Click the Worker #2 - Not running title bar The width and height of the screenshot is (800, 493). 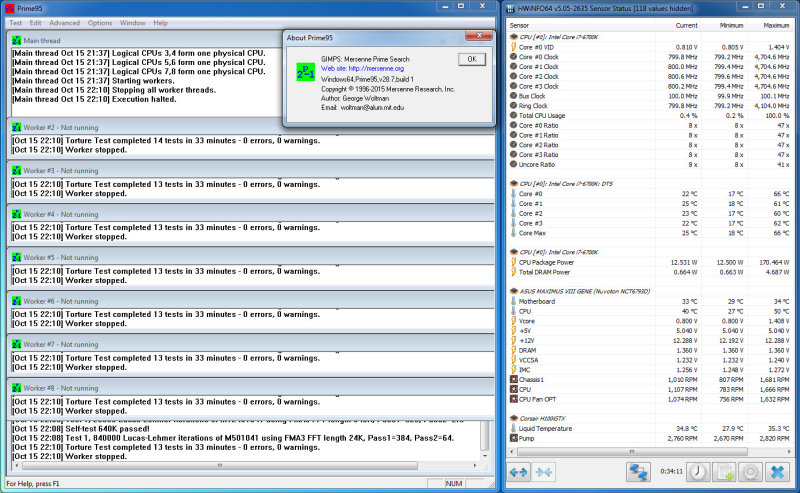251,128
